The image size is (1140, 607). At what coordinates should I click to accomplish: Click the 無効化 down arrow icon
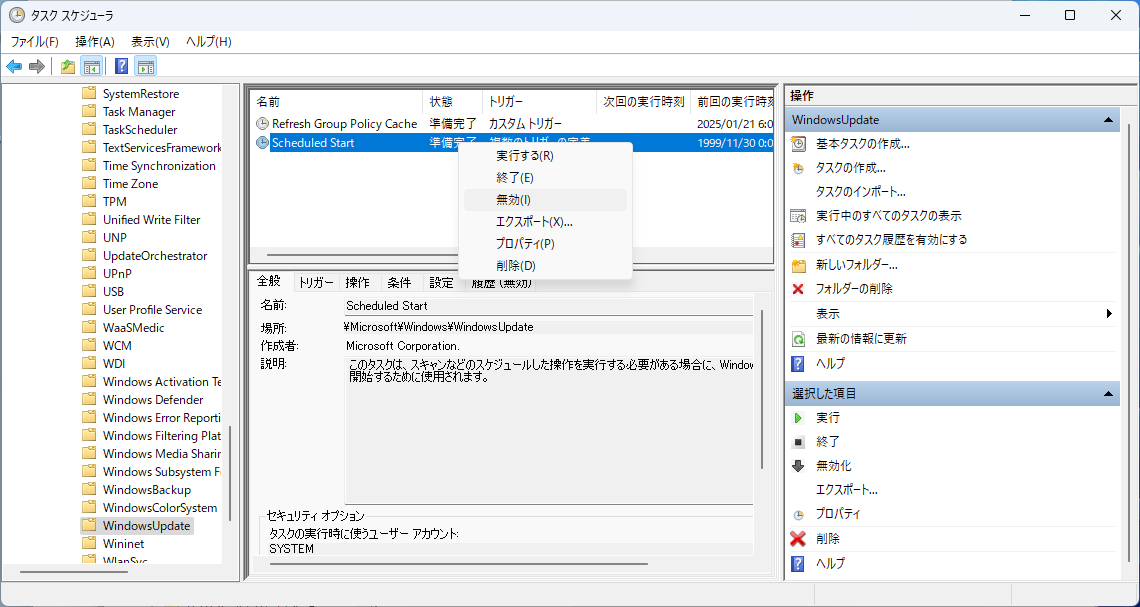(798, 466)
